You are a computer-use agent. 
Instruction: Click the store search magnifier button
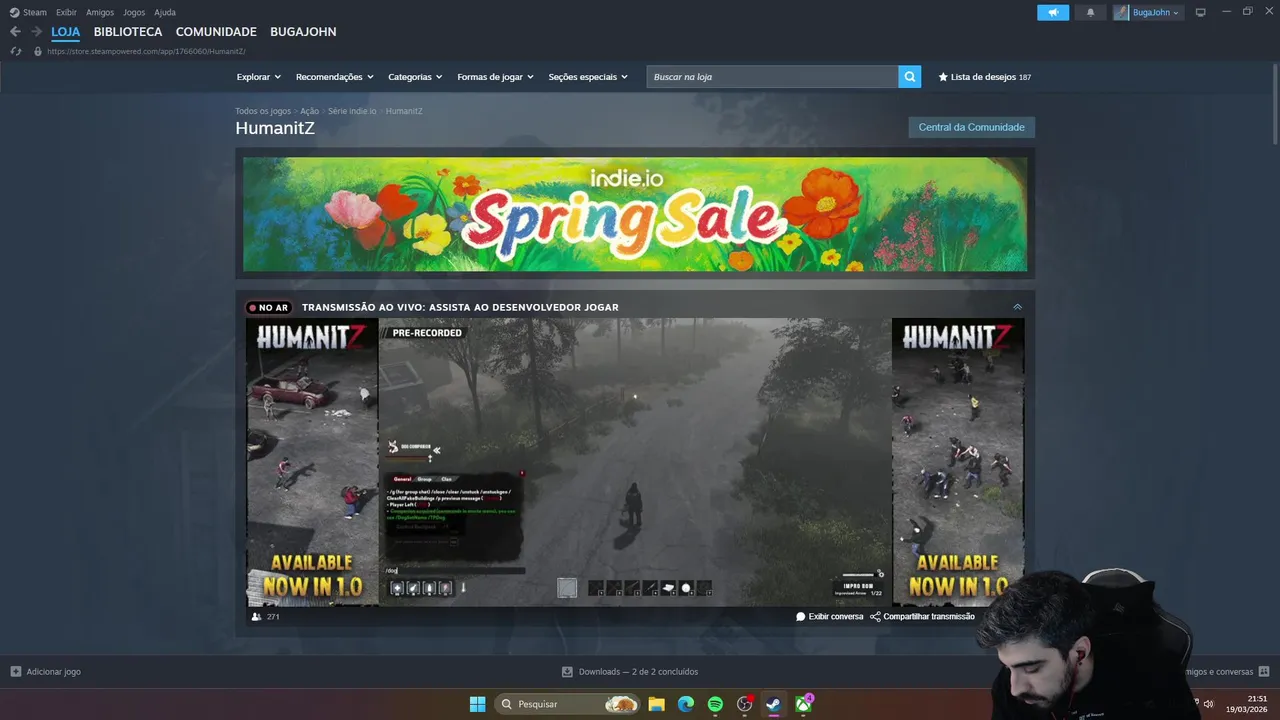coord(910,77)
